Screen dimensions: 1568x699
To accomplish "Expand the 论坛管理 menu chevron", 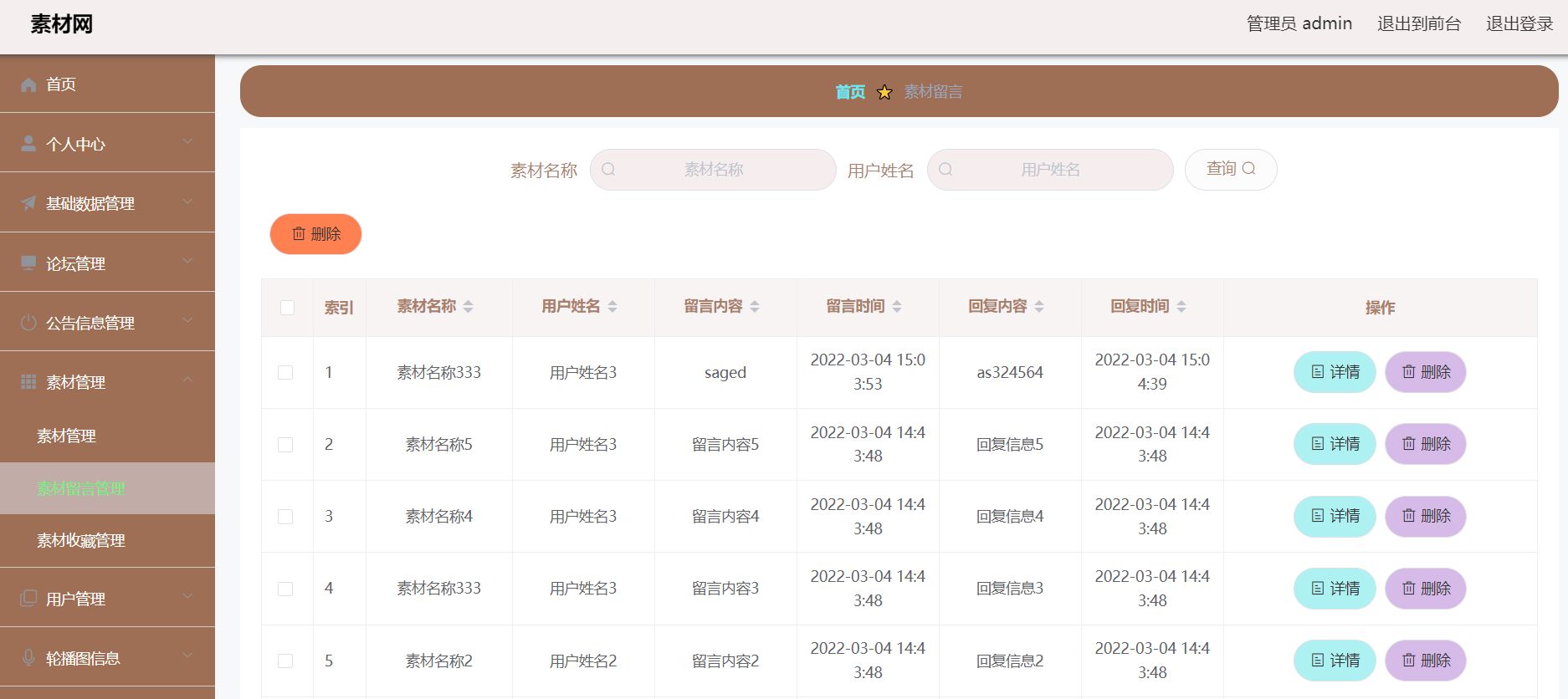I will [187, 261].
